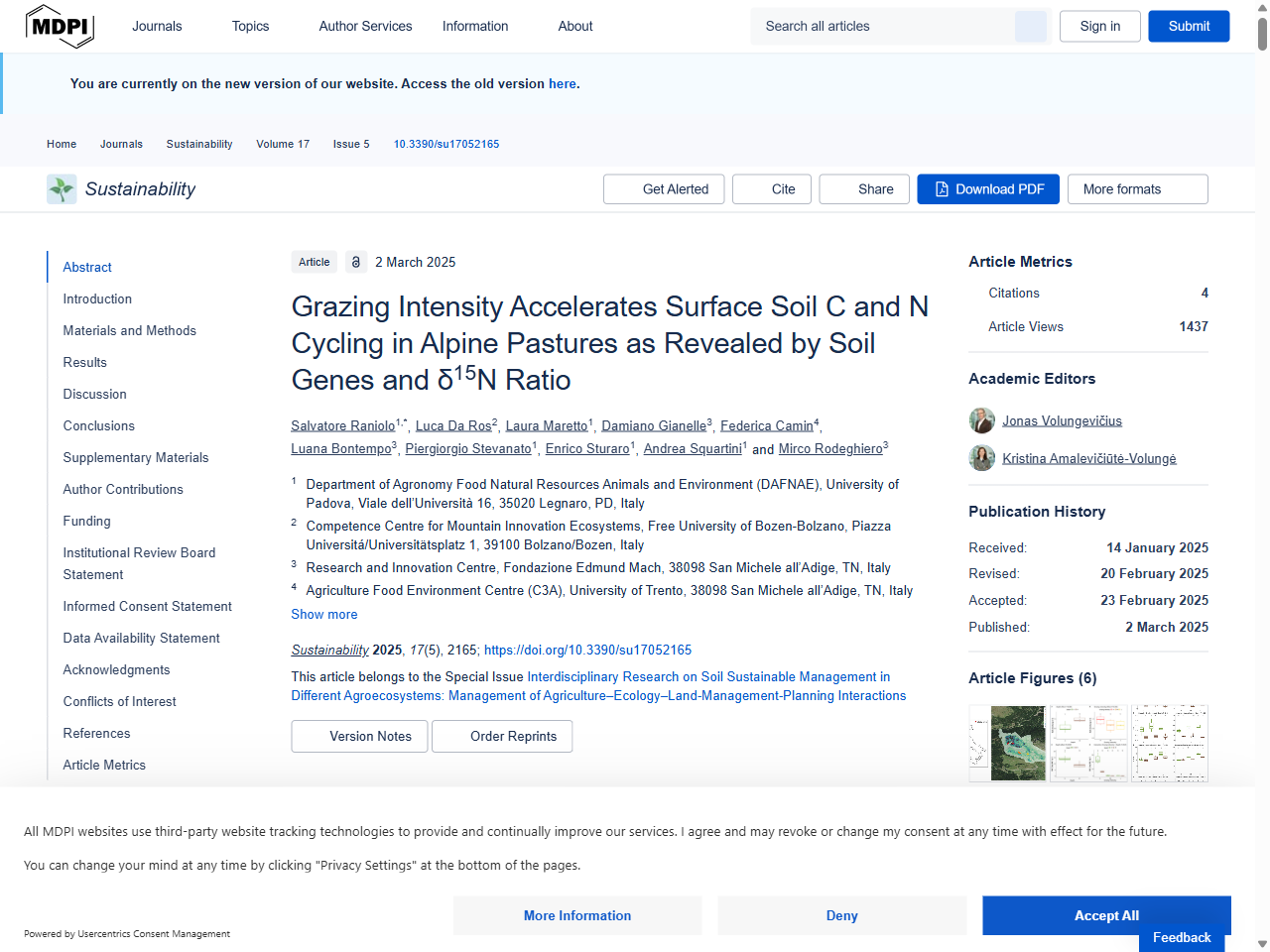This screenshot has height=952, width=1270.
Task: Click Kristina Amalevičiūtė-Volungė editor avatar
Action: click(981, 458)
